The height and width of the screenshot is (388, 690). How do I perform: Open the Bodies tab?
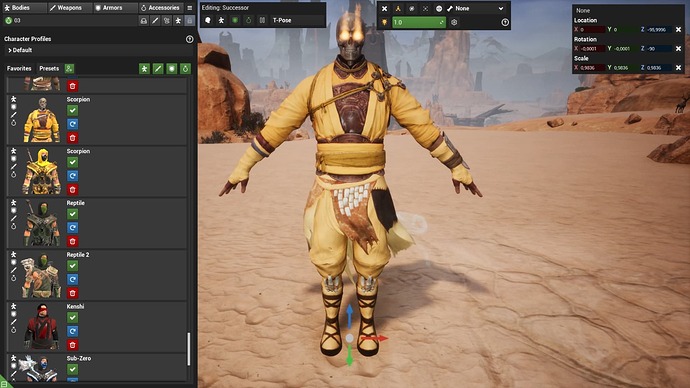click(24, 8)
